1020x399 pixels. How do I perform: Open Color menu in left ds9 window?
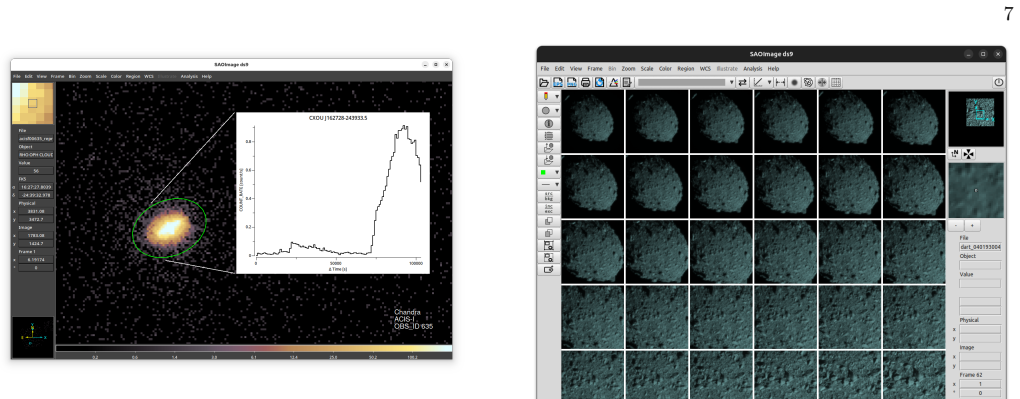[116, 76]
